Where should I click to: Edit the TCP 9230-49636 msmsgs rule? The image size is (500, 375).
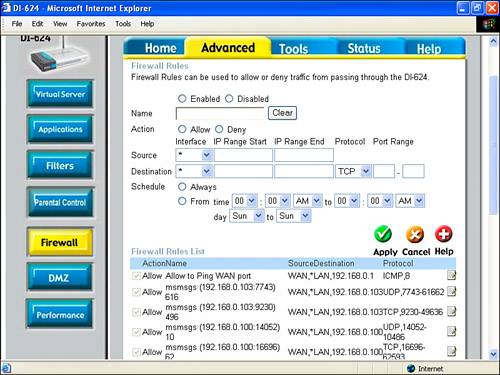[451, 312]
